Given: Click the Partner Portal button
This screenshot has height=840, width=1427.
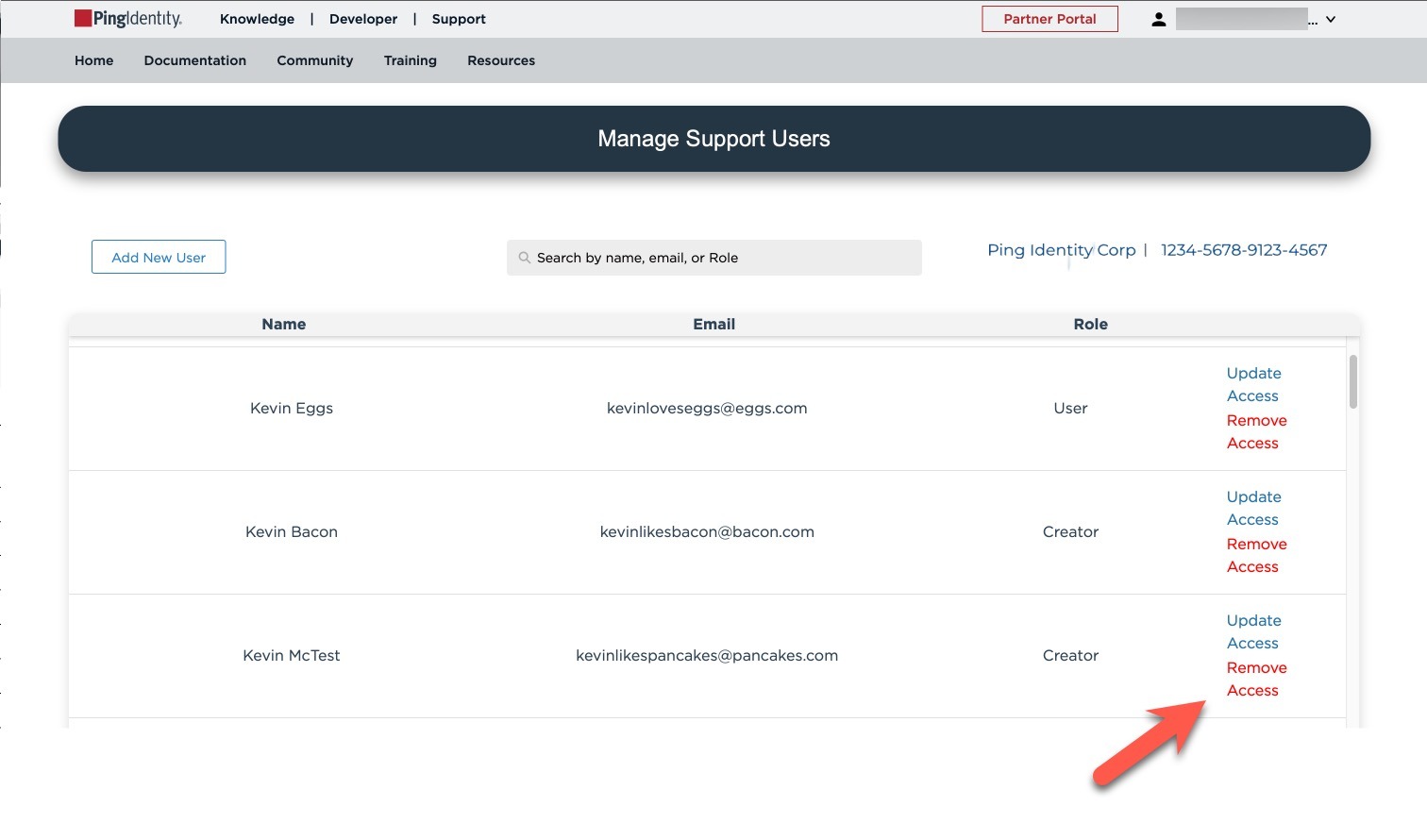Looking at the screenshot, I should click(1049, 19).
